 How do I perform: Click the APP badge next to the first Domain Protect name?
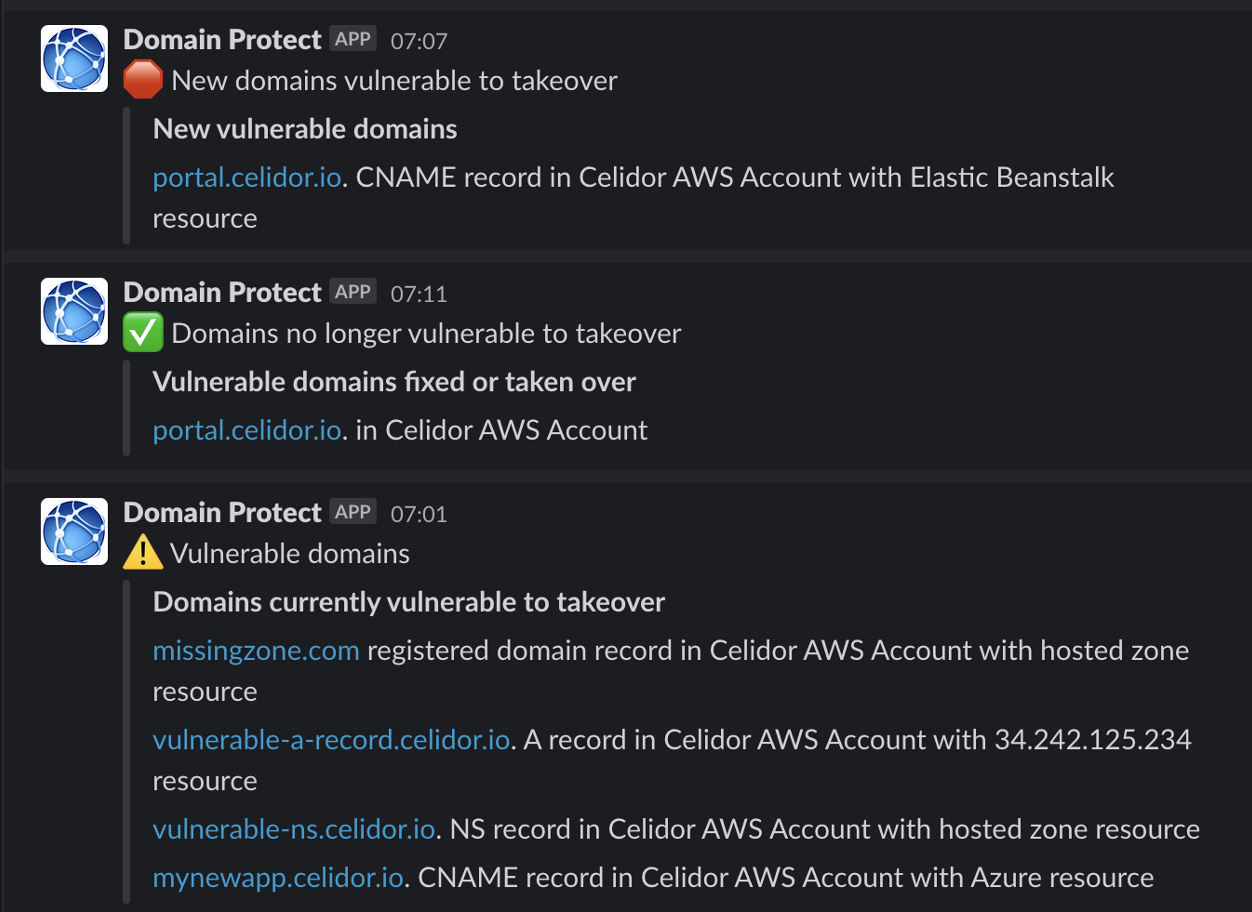click(x=352, y=38)
